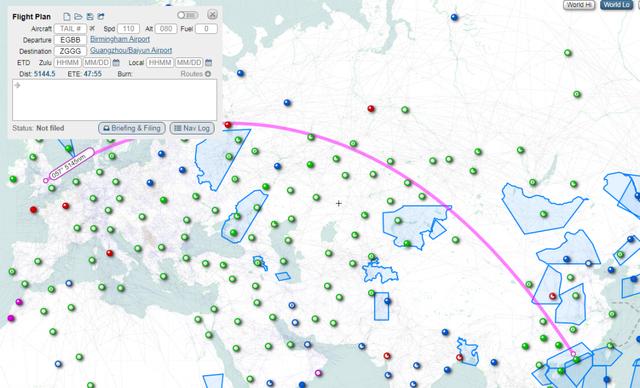The width and height of the screenshot is (640, 388).
Task: Select the World Lo chart layer
Action: point(616,5)
